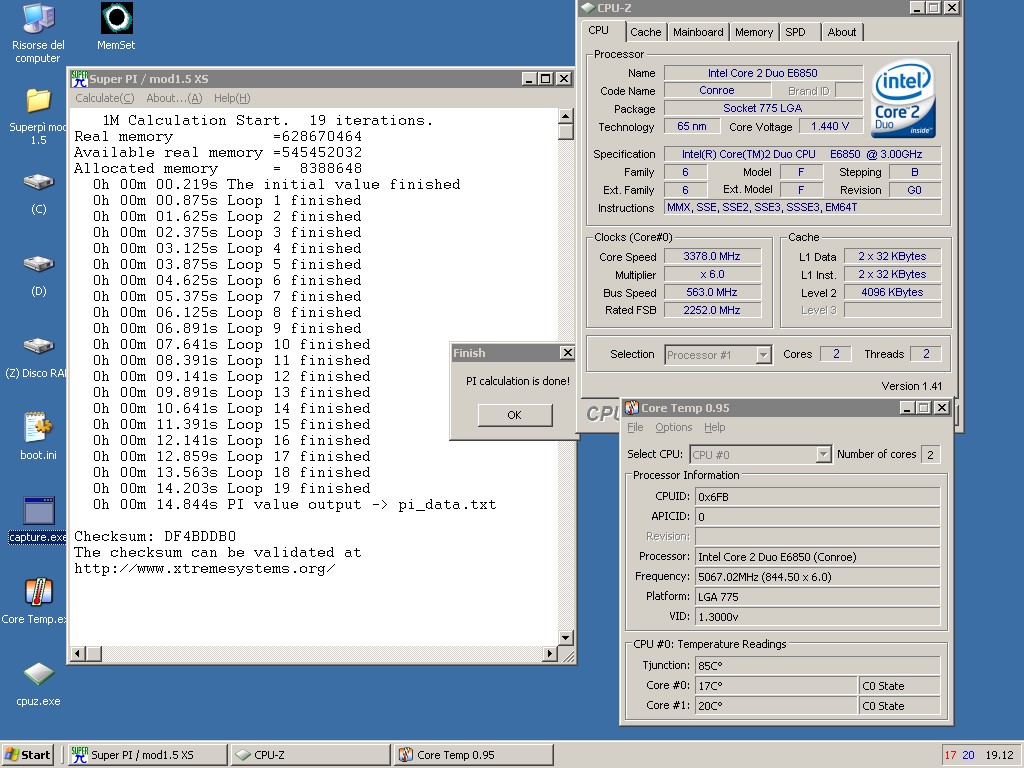Click the Rated FSB 2252.0 MHz value
Screen dimensions: 1024x768
(712, 310)
